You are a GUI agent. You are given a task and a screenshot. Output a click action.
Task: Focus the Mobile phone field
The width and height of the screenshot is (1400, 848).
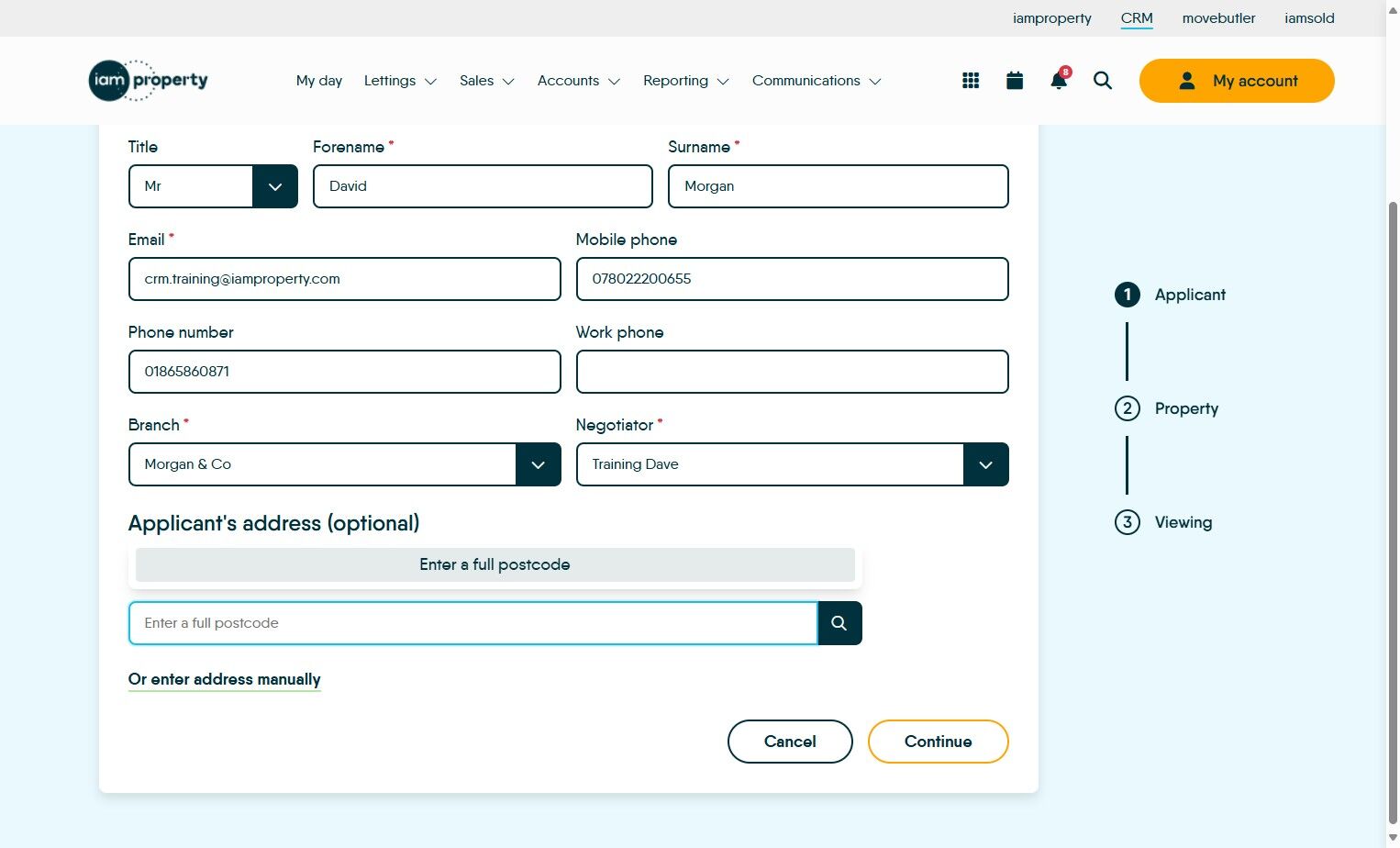point(792,279)
